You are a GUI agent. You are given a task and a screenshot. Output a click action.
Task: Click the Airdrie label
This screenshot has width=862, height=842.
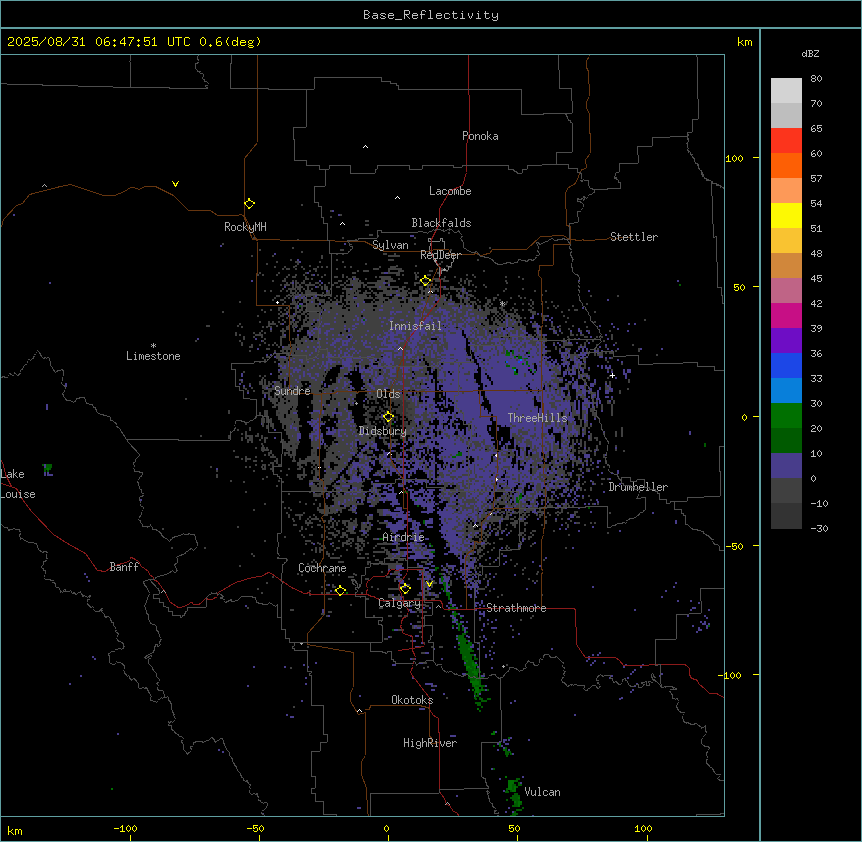pos(403,537)
